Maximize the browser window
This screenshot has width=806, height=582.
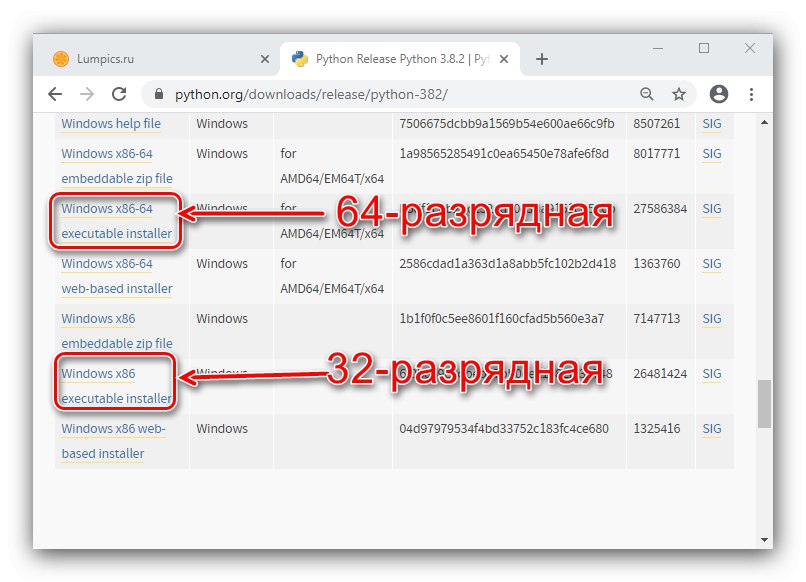tap(704, 48)
